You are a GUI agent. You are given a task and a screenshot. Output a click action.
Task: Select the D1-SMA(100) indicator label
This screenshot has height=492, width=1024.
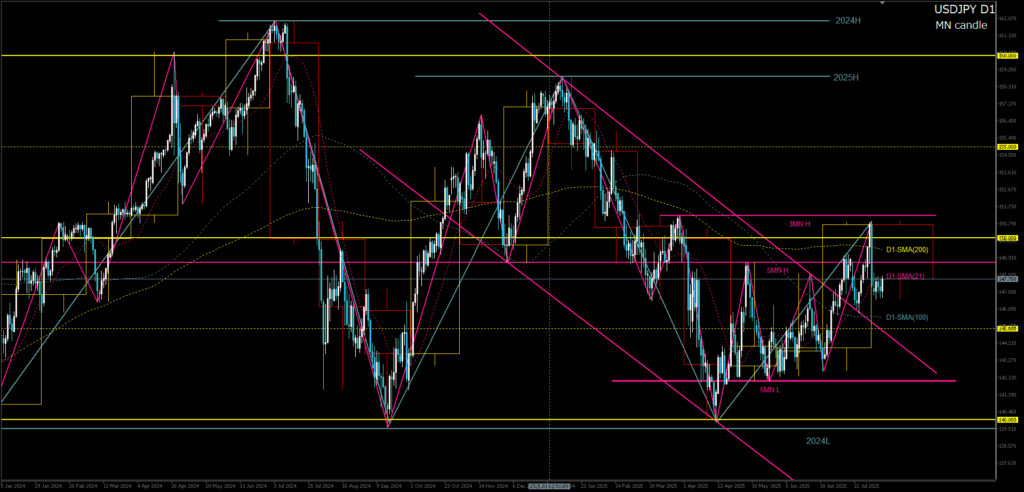coord(908,317)
